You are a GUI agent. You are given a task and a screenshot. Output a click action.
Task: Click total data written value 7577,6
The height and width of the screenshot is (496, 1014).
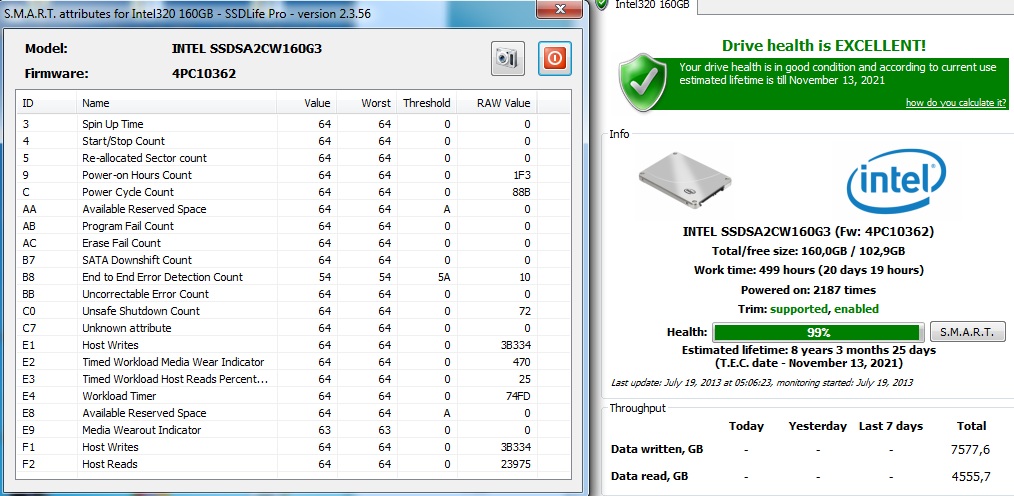pos(973,449)
